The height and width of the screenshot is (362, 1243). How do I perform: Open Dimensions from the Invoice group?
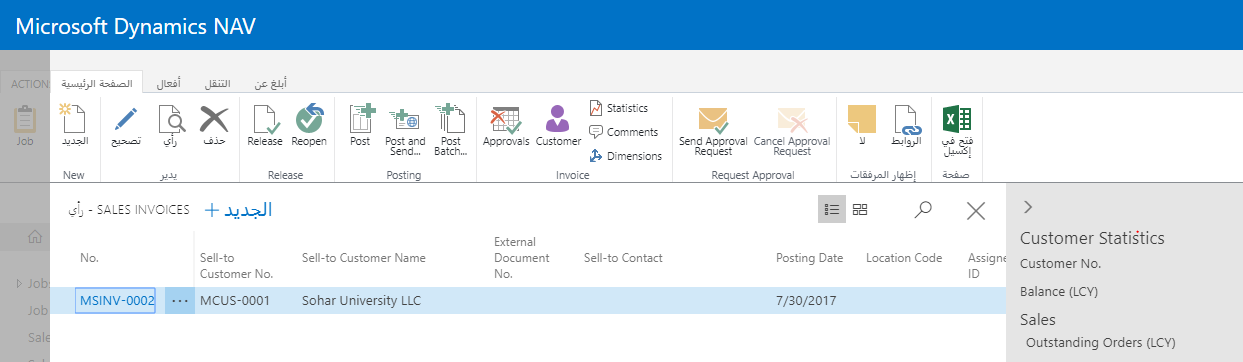coord(625,156)
